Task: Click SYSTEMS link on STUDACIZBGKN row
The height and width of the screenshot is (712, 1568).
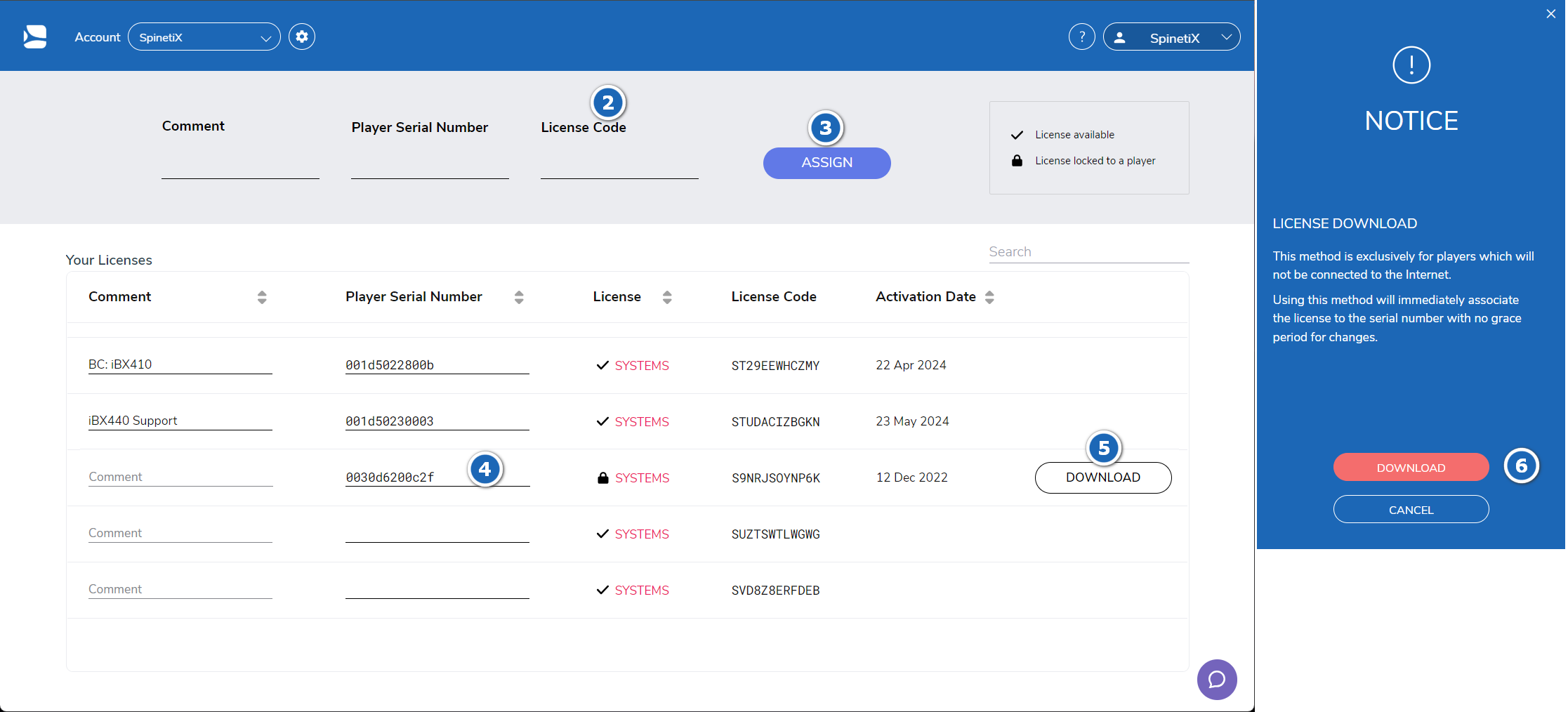Action: 642,422
